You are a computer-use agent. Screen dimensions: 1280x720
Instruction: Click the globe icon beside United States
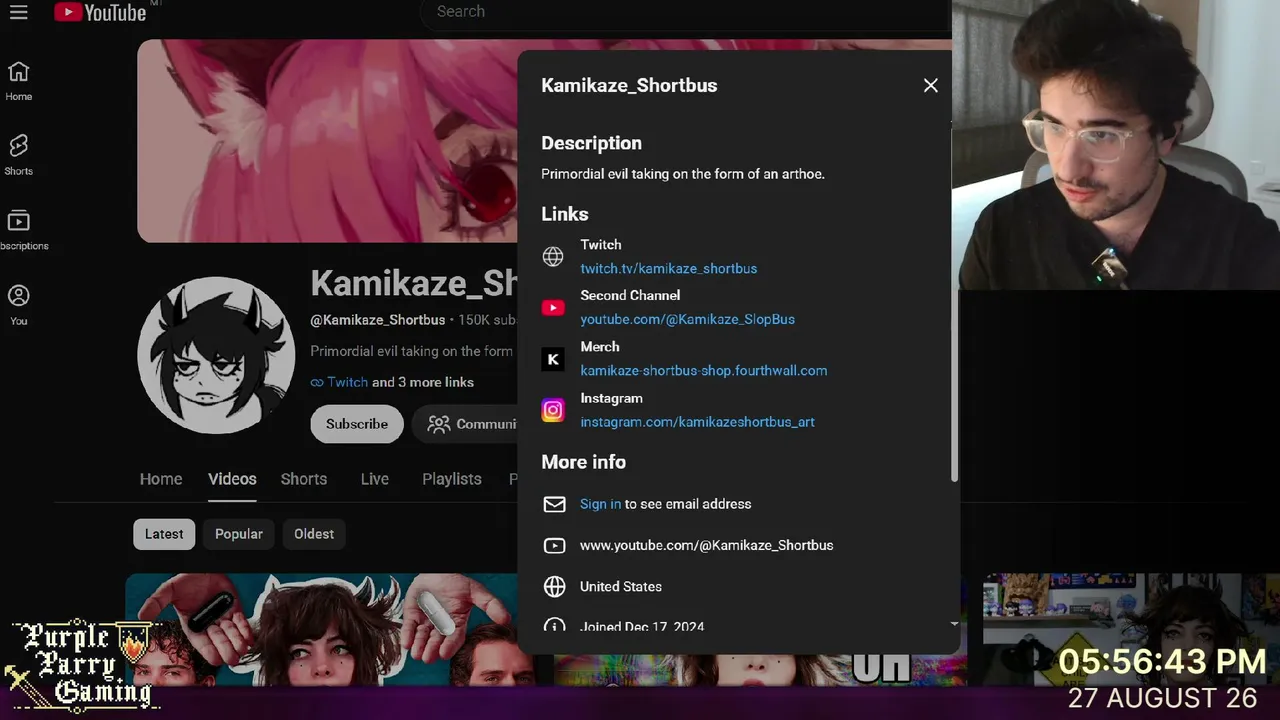(x=554, y=586)
